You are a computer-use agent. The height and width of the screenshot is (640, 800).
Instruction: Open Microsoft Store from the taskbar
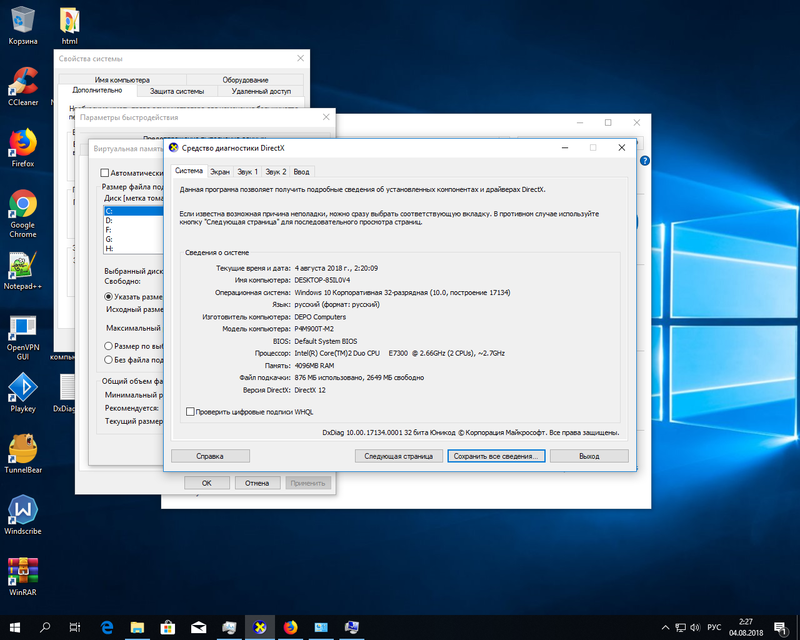click(168, 627)
